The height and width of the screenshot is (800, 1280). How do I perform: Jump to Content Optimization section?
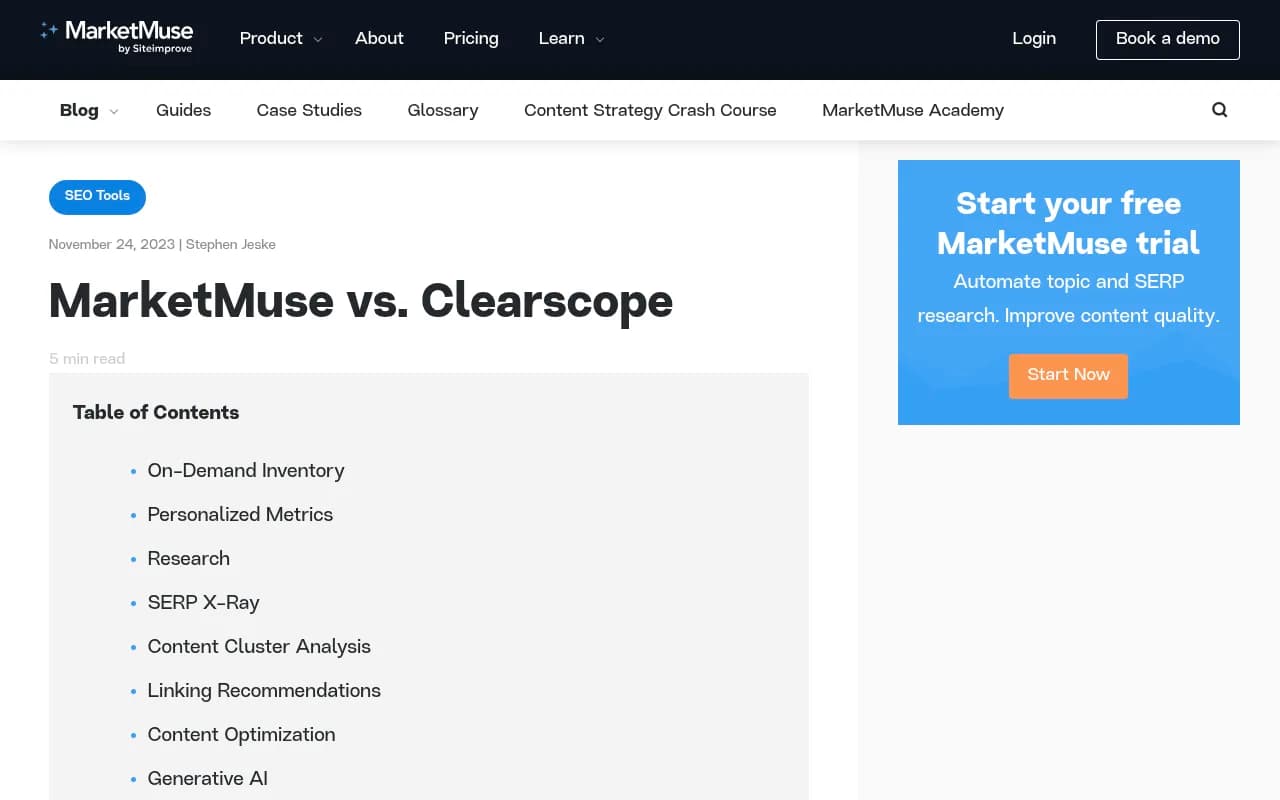(x=241, y=734)
